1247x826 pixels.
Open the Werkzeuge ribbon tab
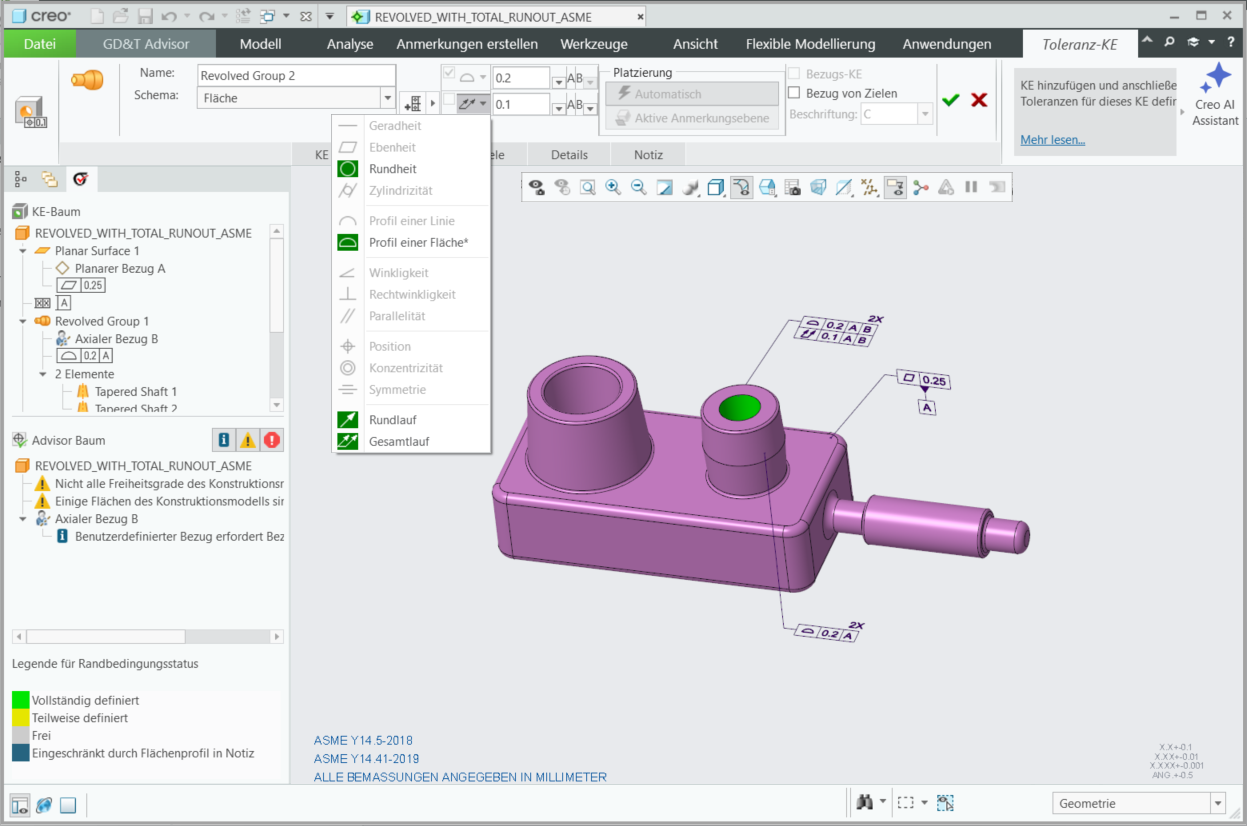click(x=594, y=43)
